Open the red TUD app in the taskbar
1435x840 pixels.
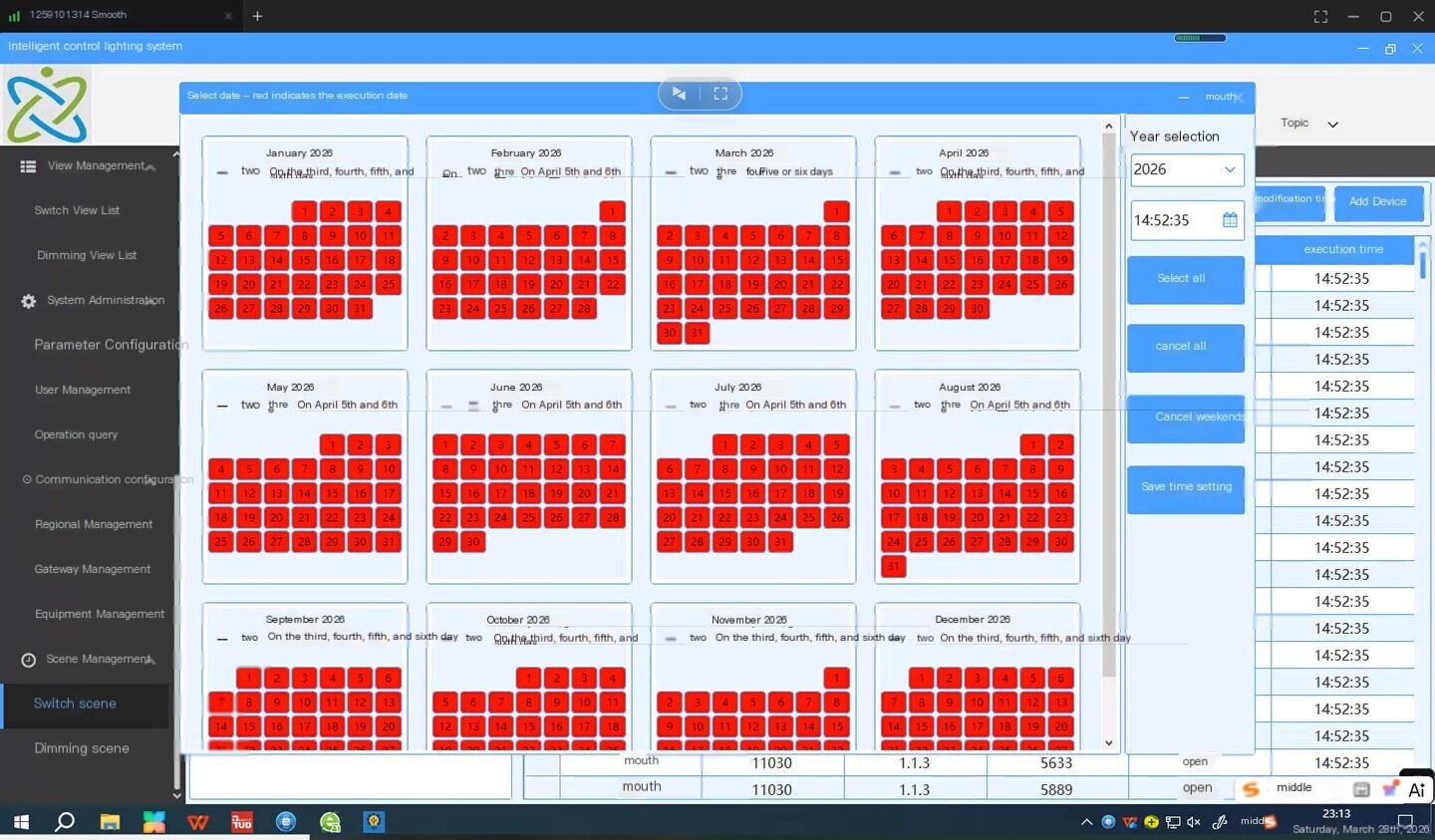[x=242, y=822]
